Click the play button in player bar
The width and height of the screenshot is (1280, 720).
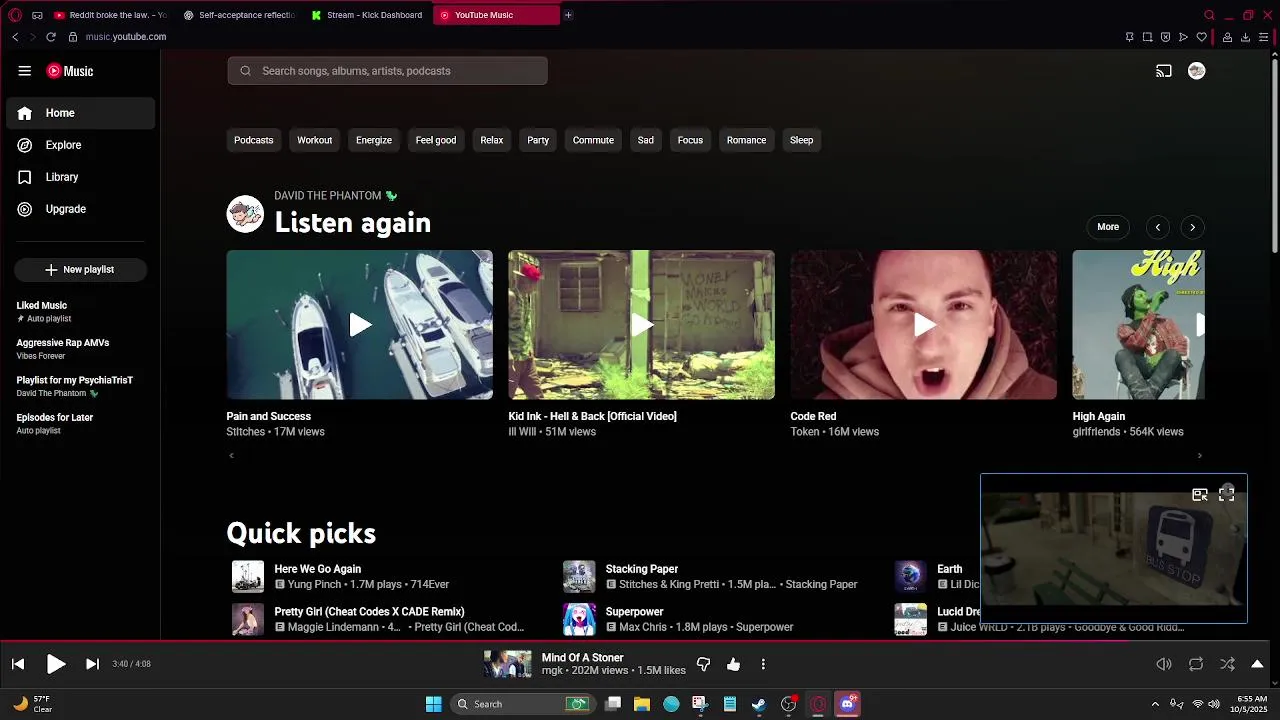[56, 664]
